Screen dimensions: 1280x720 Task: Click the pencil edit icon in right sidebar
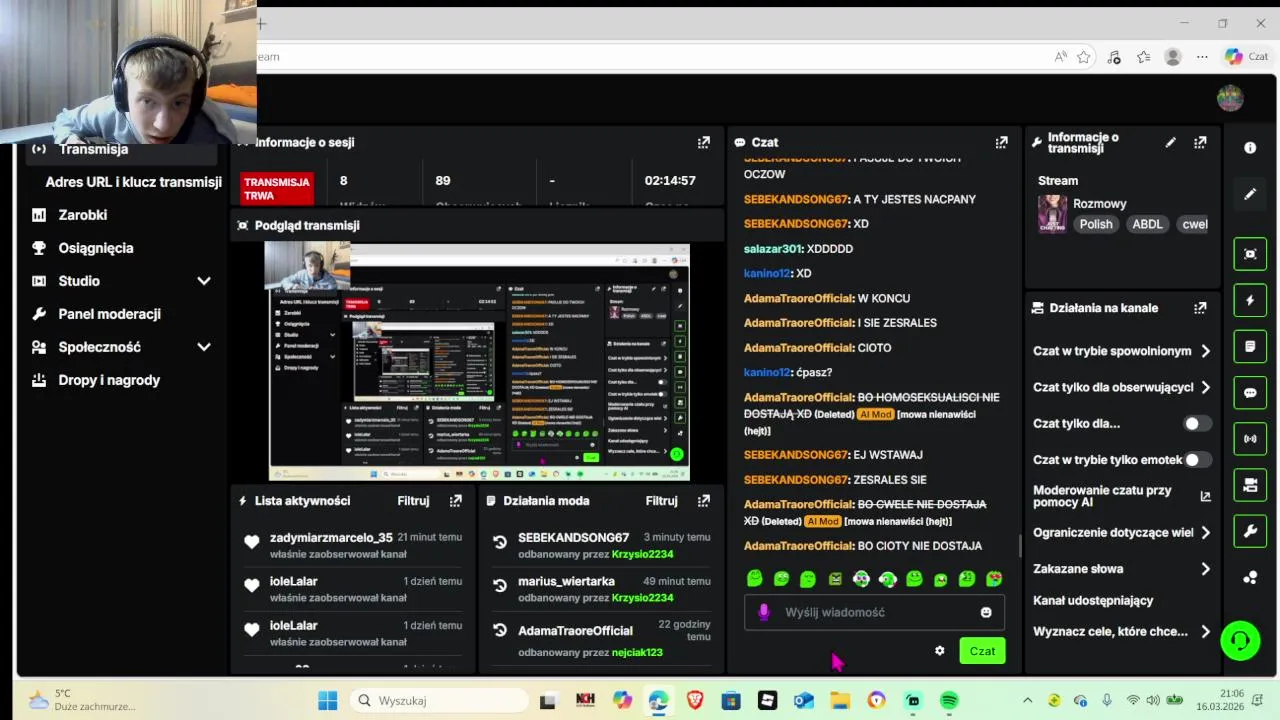point(1250,194)
